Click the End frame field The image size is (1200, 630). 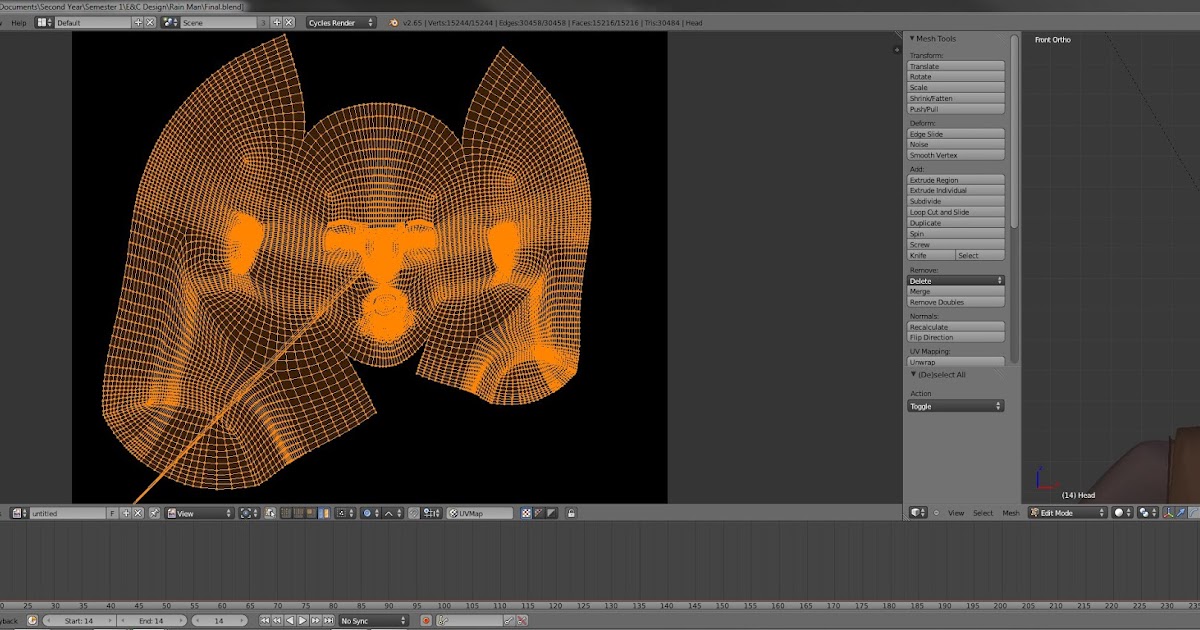click(151, 621)
